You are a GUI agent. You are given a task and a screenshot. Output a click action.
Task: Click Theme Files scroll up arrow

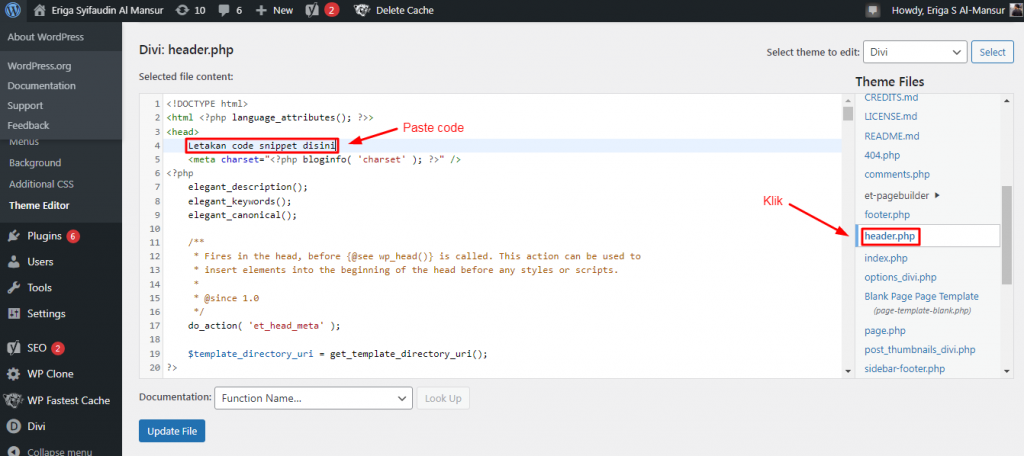(1007, 99)
